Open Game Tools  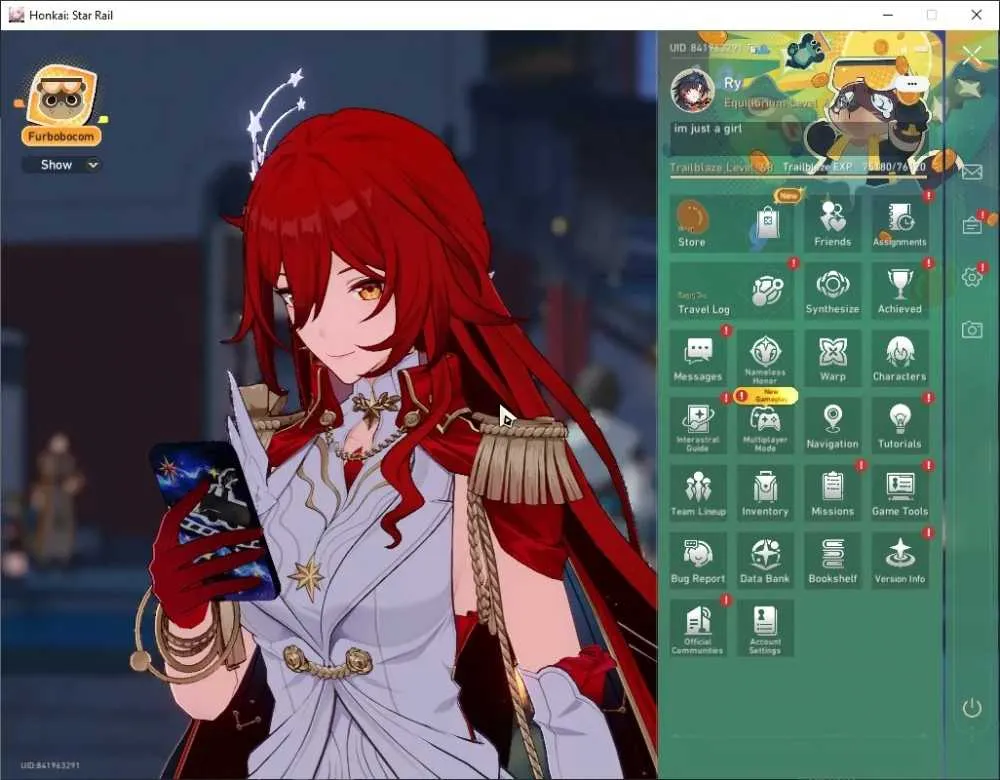click(899, 494)
